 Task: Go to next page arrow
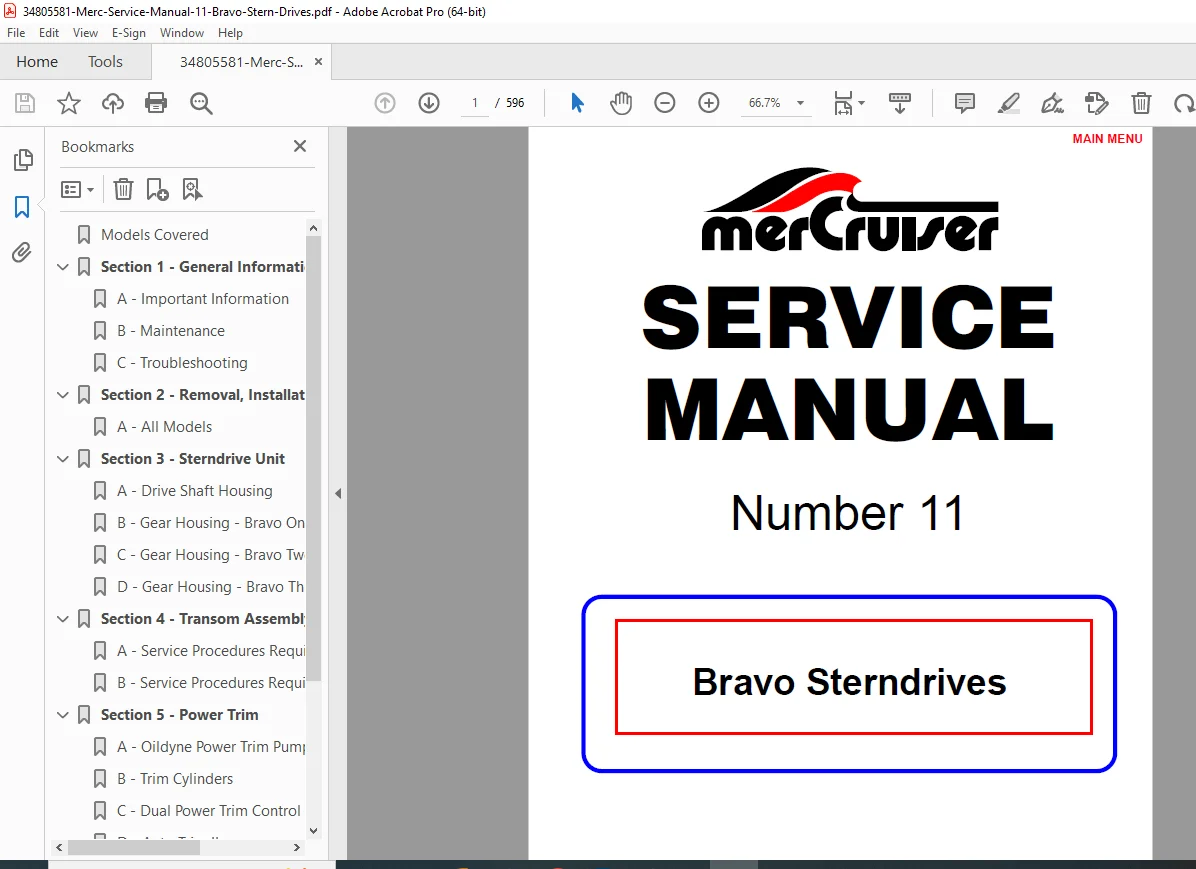(429, 103)
